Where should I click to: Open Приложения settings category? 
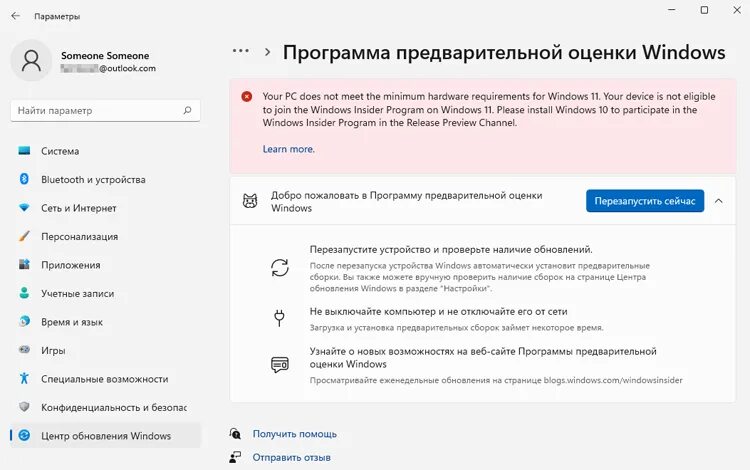point(106,265)
